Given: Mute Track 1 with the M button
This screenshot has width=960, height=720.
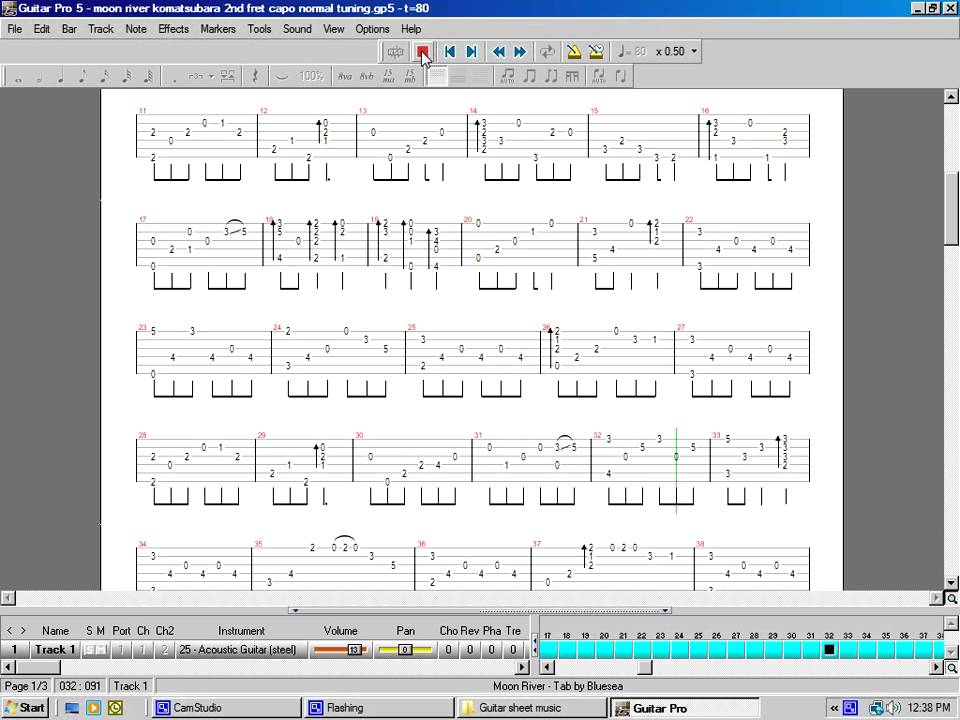Looking at the screenshot, I should click(100, 650).
